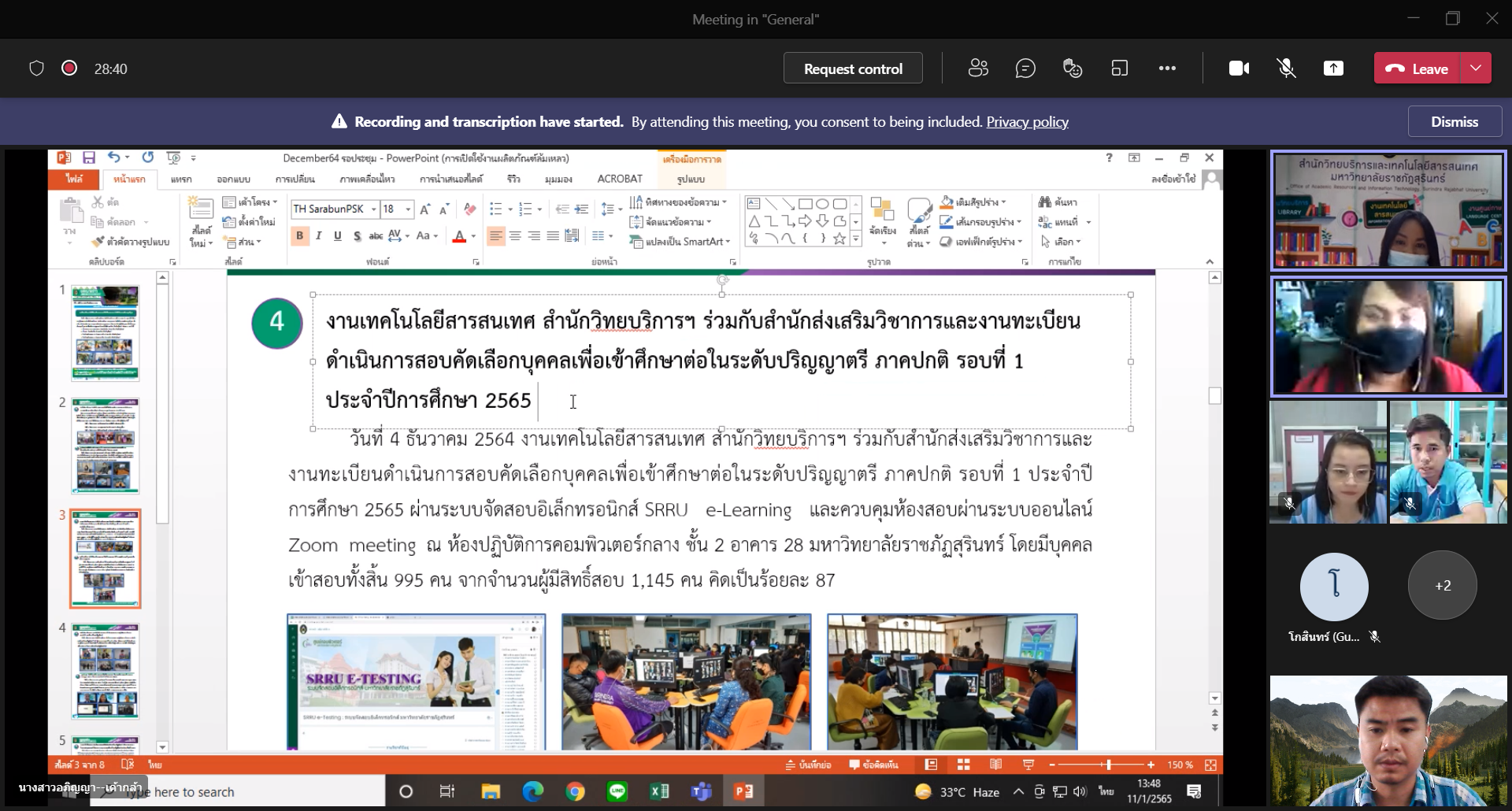The width and height of the screenshot is (1512, 811).
Task: Toggle the camera on or off
Action: point(1239,69)
